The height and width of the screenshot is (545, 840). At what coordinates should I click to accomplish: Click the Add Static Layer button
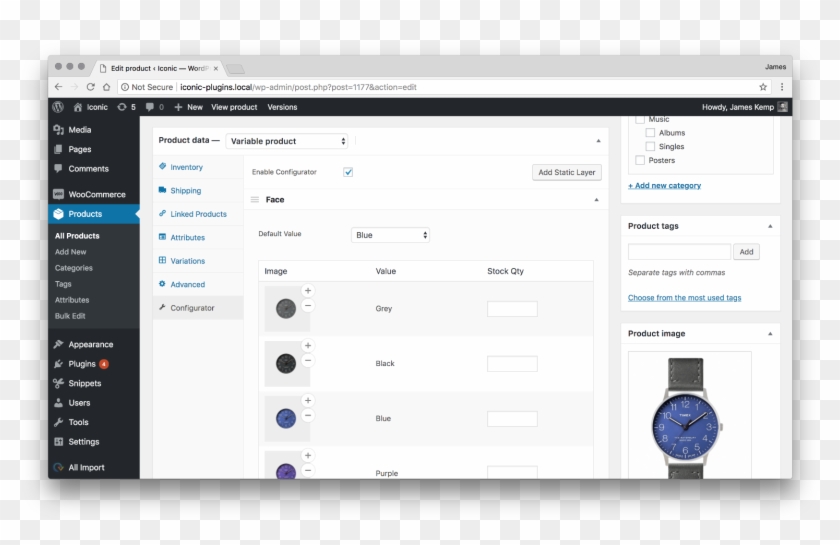[x=567, y=172]
